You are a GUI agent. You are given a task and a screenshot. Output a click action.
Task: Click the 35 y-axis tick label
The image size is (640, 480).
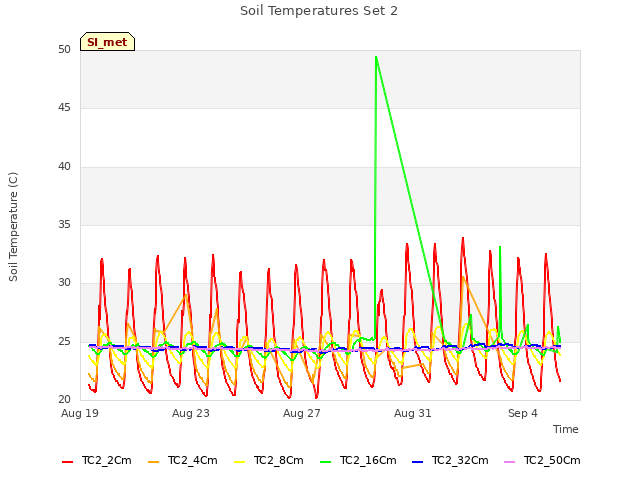click(x=64, y=224)
